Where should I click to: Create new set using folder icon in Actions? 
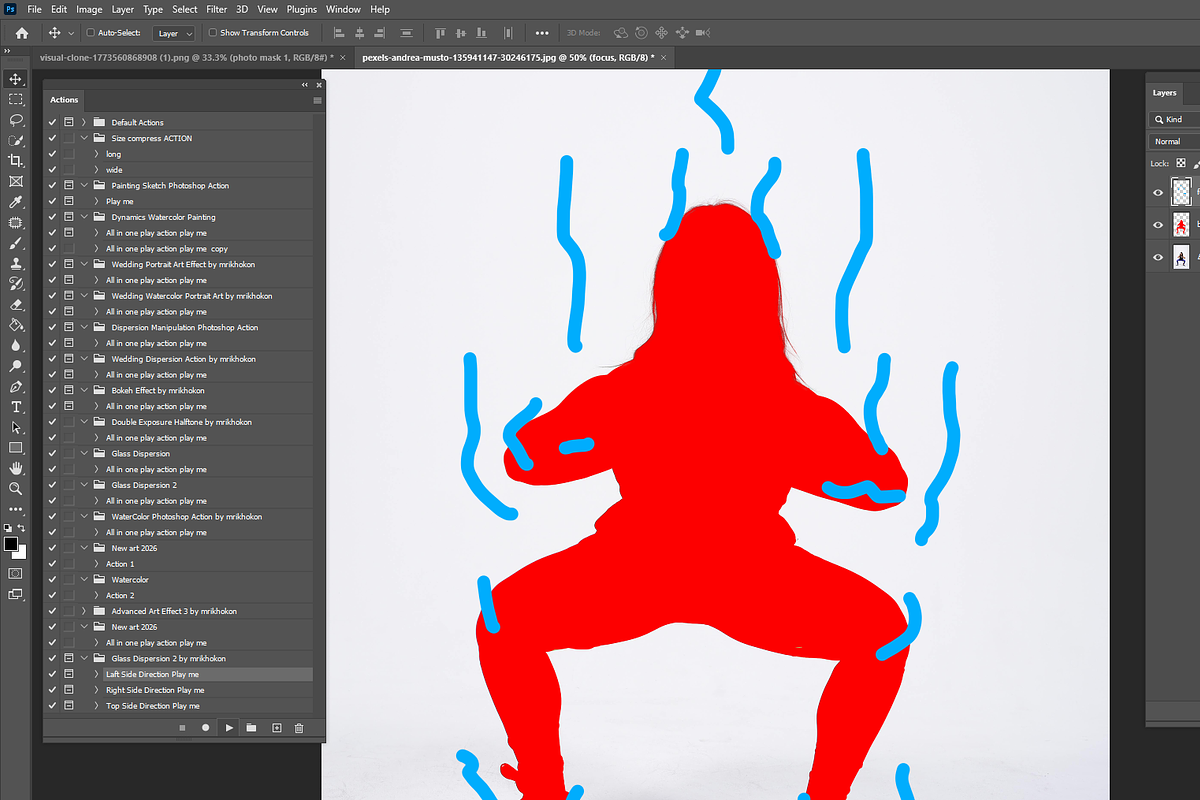(252, 728)
